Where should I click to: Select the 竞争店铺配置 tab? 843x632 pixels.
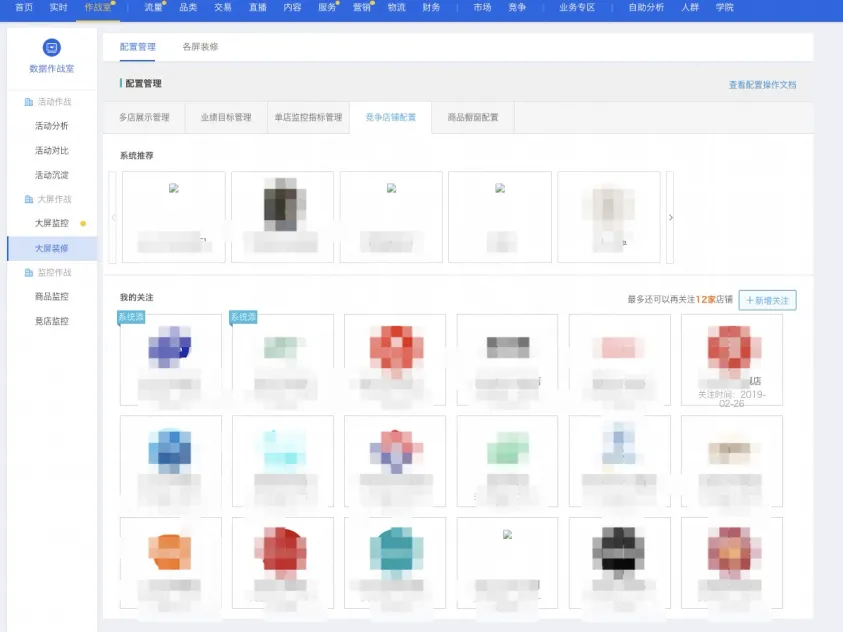(391, 117)
